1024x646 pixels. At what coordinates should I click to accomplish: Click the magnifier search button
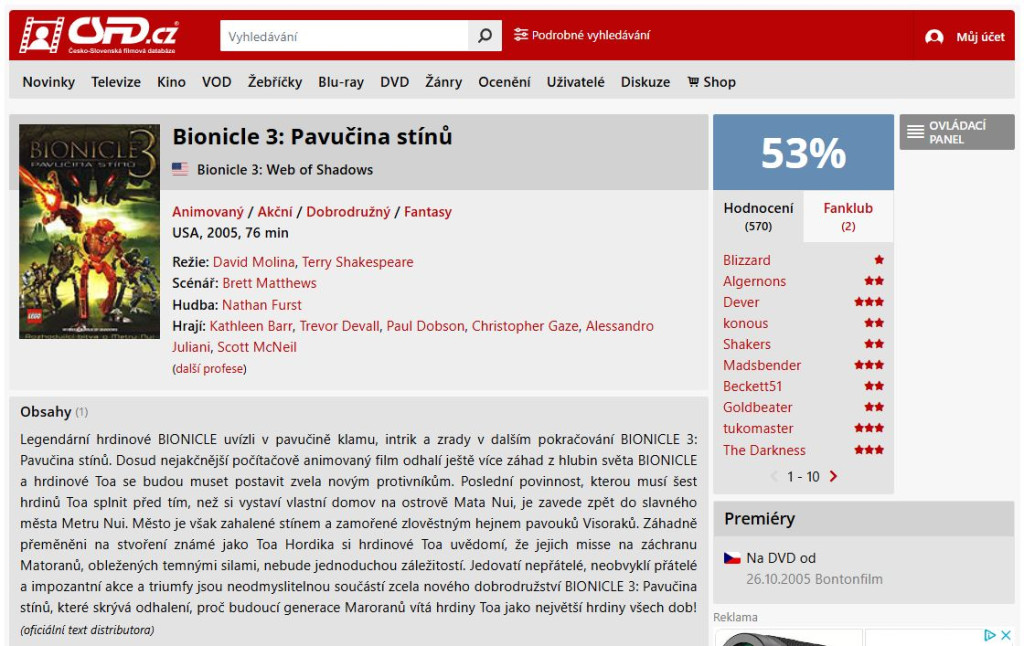click(x=485, y=35)
